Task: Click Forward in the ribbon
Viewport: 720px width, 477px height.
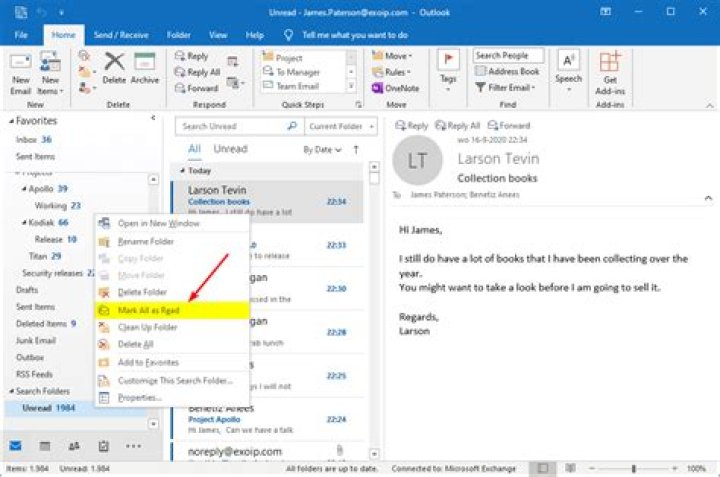Action: point(197,88)
